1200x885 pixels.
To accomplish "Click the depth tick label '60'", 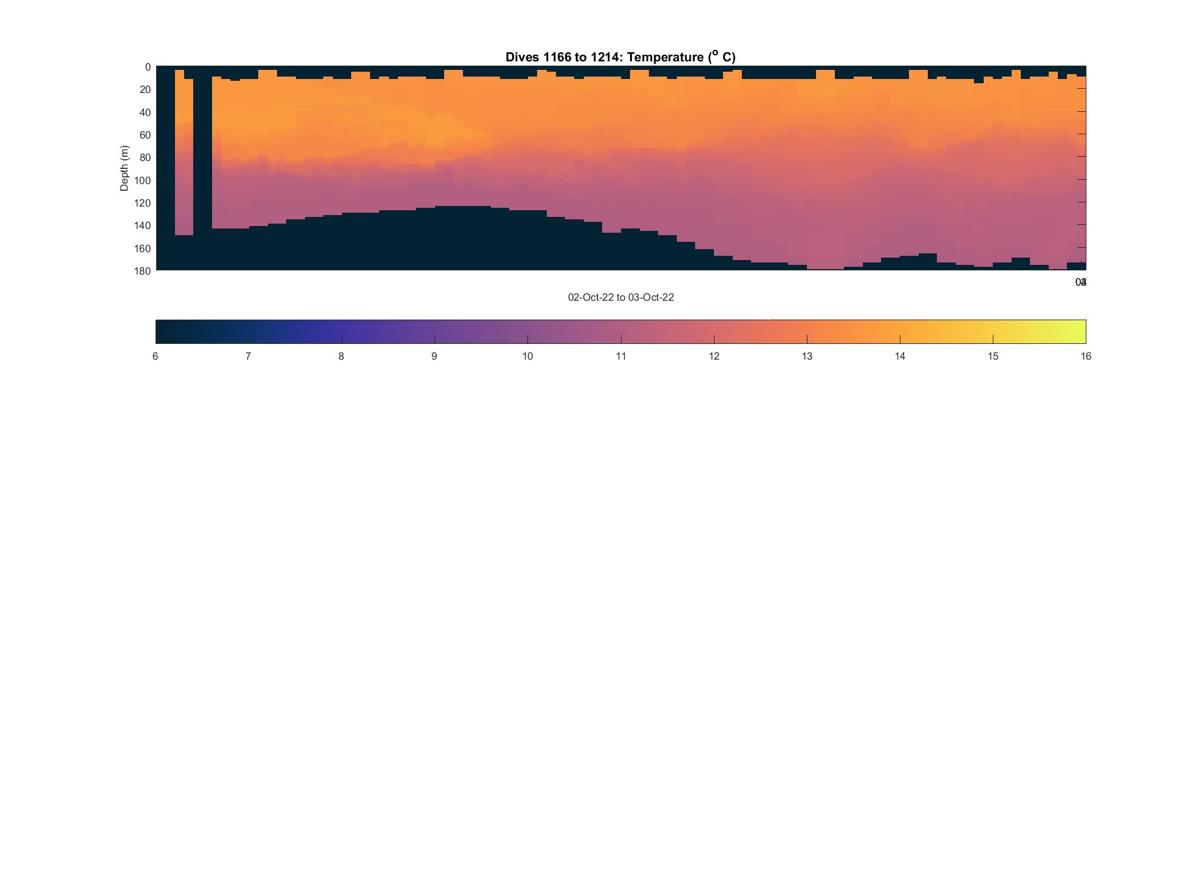I will pos(145,135).
